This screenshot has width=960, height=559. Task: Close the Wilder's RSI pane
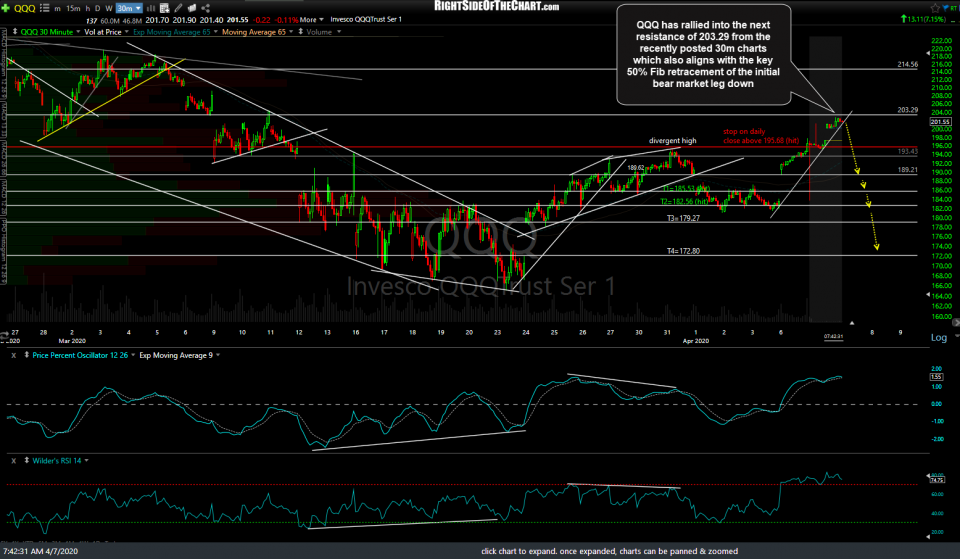pos(13,460)
